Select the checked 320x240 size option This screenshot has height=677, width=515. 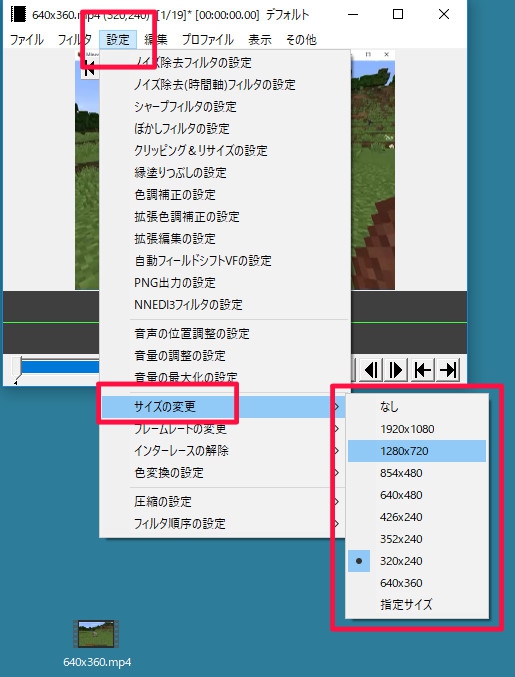[417, 561]
